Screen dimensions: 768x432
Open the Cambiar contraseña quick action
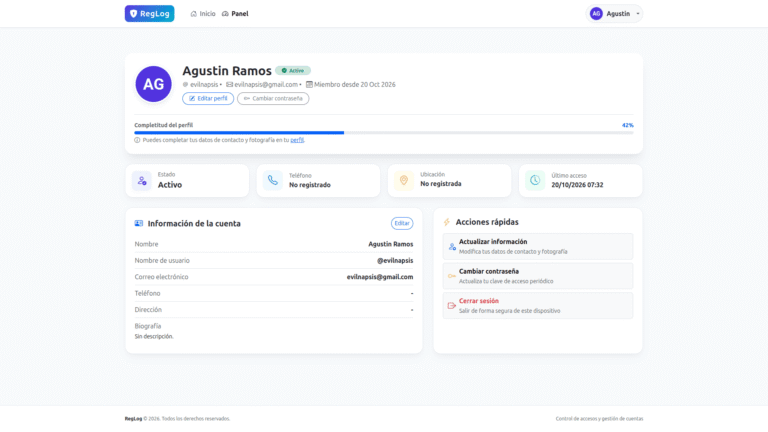pyautogui.click(x=538, y=276)
